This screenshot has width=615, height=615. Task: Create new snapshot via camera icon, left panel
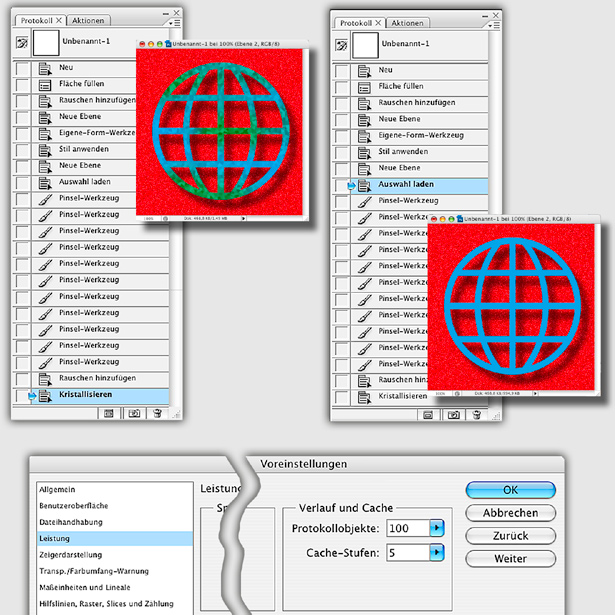point(134,413)
